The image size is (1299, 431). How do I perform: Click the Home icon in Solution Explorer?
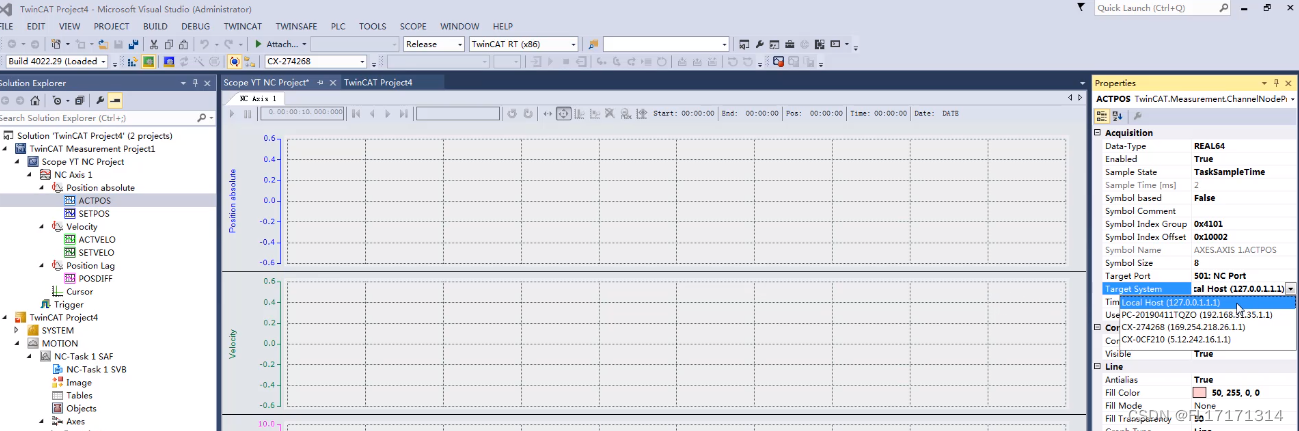pyautogui.click(x=35, y=101)
